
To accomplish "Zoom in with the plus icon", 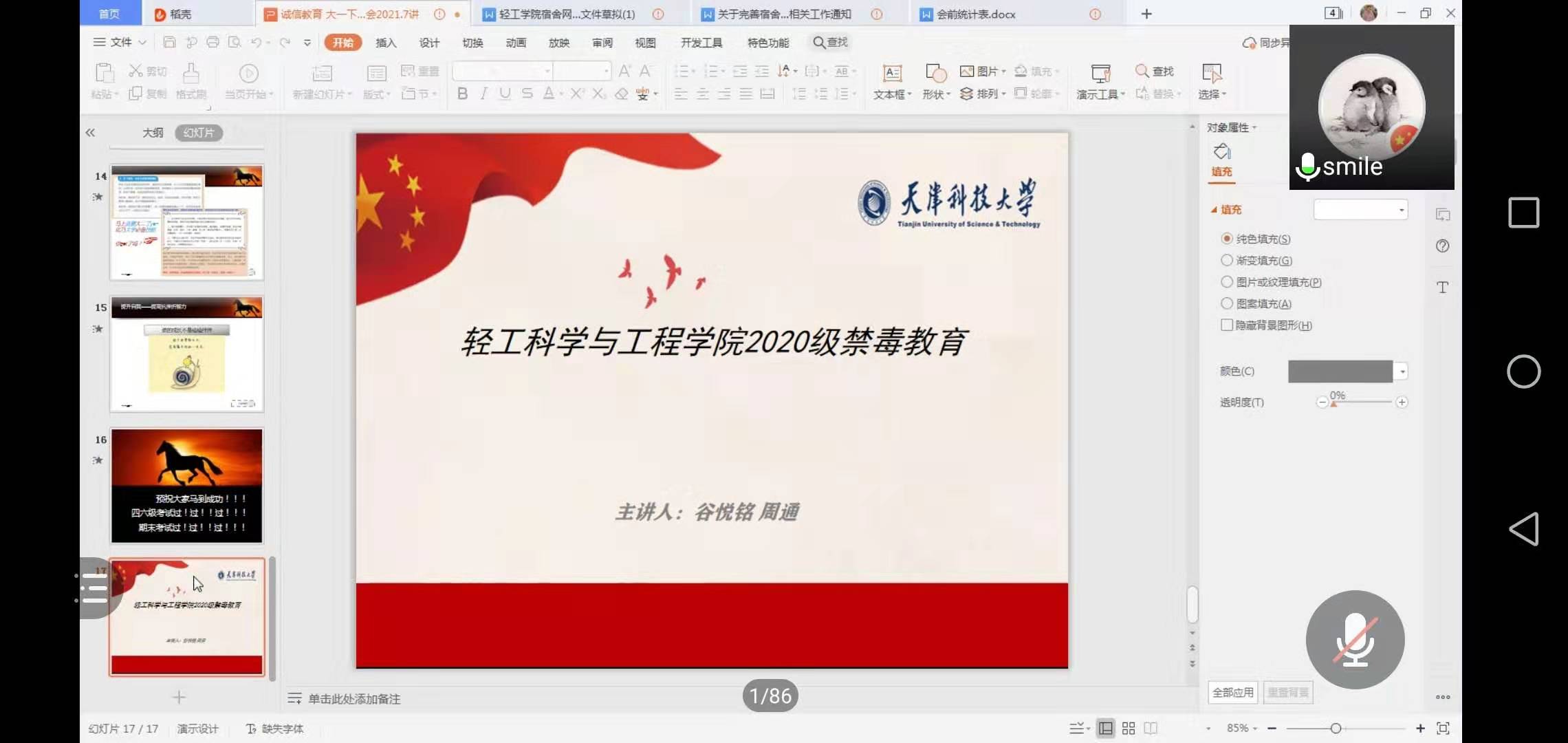I will tap(1420, 728).
